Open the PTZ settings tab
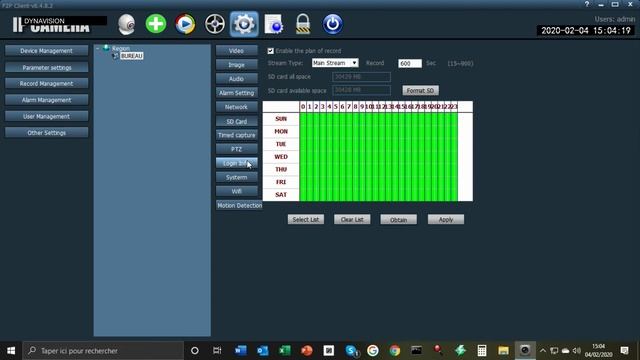The height and width of the screenshot is (360, 640). pos(236,149)
